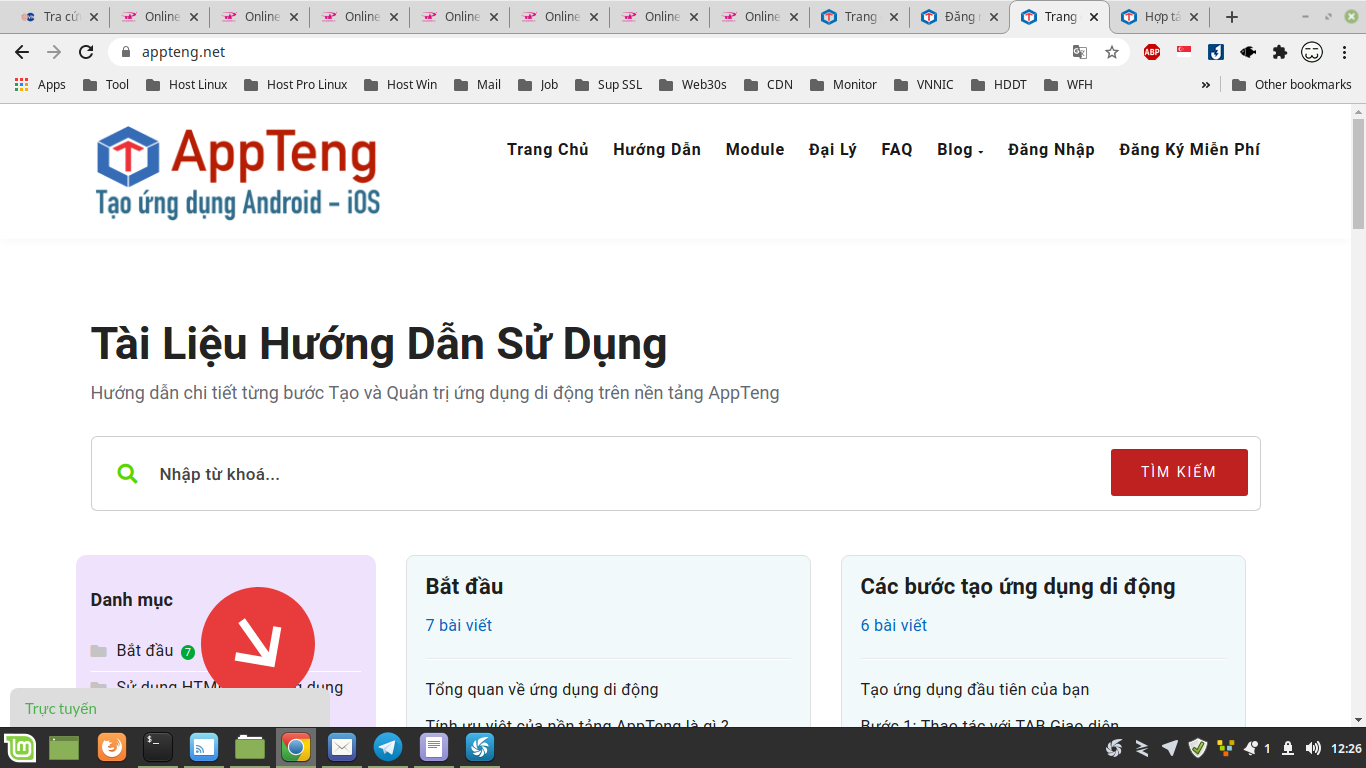The width and height of the screenshot is (1366, 768).
Task: Click the TÌM KIẾM search button
Action: point(1179,472)
